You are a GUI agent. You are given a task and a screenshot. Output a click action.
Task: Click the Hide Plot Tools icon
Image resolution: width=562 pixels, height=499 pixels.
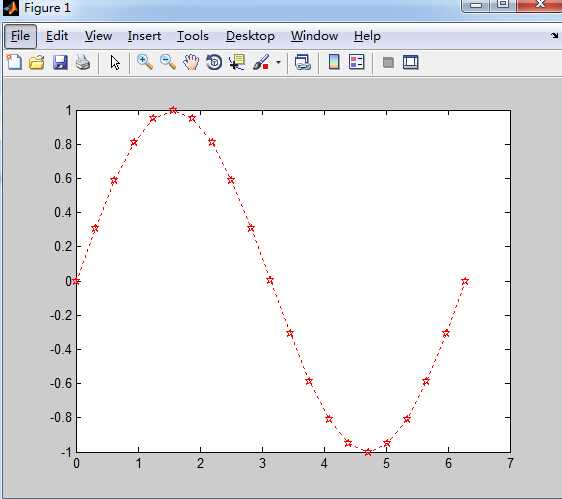point(388,63)
